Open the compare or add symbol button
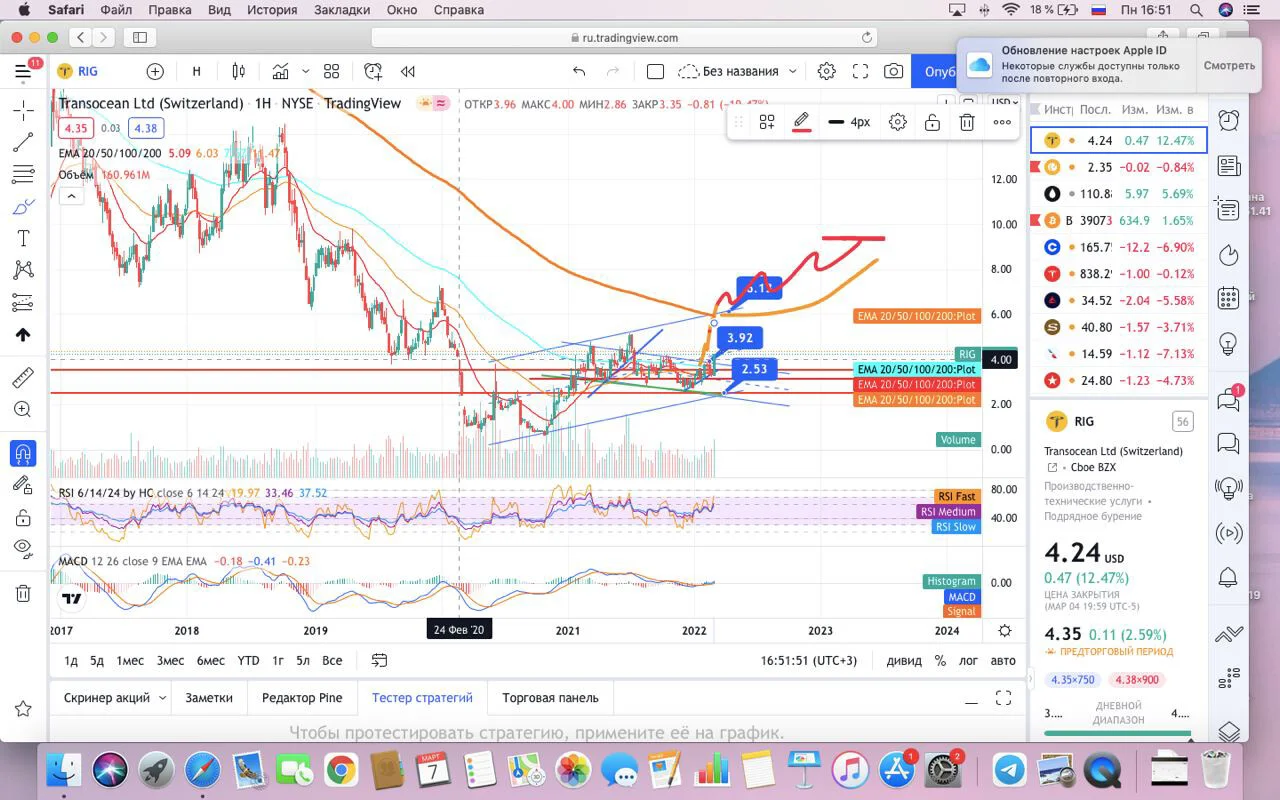The height and width of the screenshot is (800, 1280). pos(155,71)
